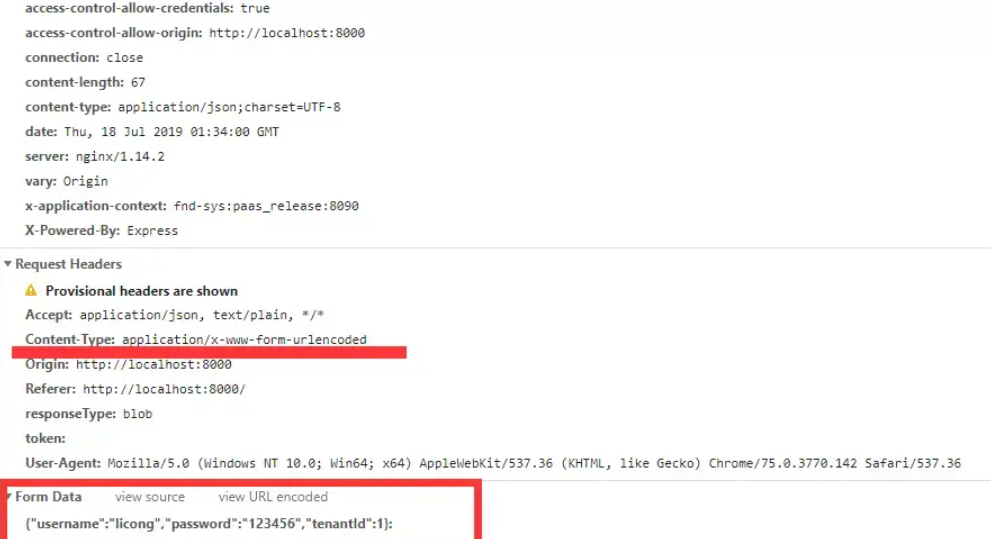The height and width of the screenshot is (539, 991).
Task: Switch to view URL encoded
Action: point(273,497)
